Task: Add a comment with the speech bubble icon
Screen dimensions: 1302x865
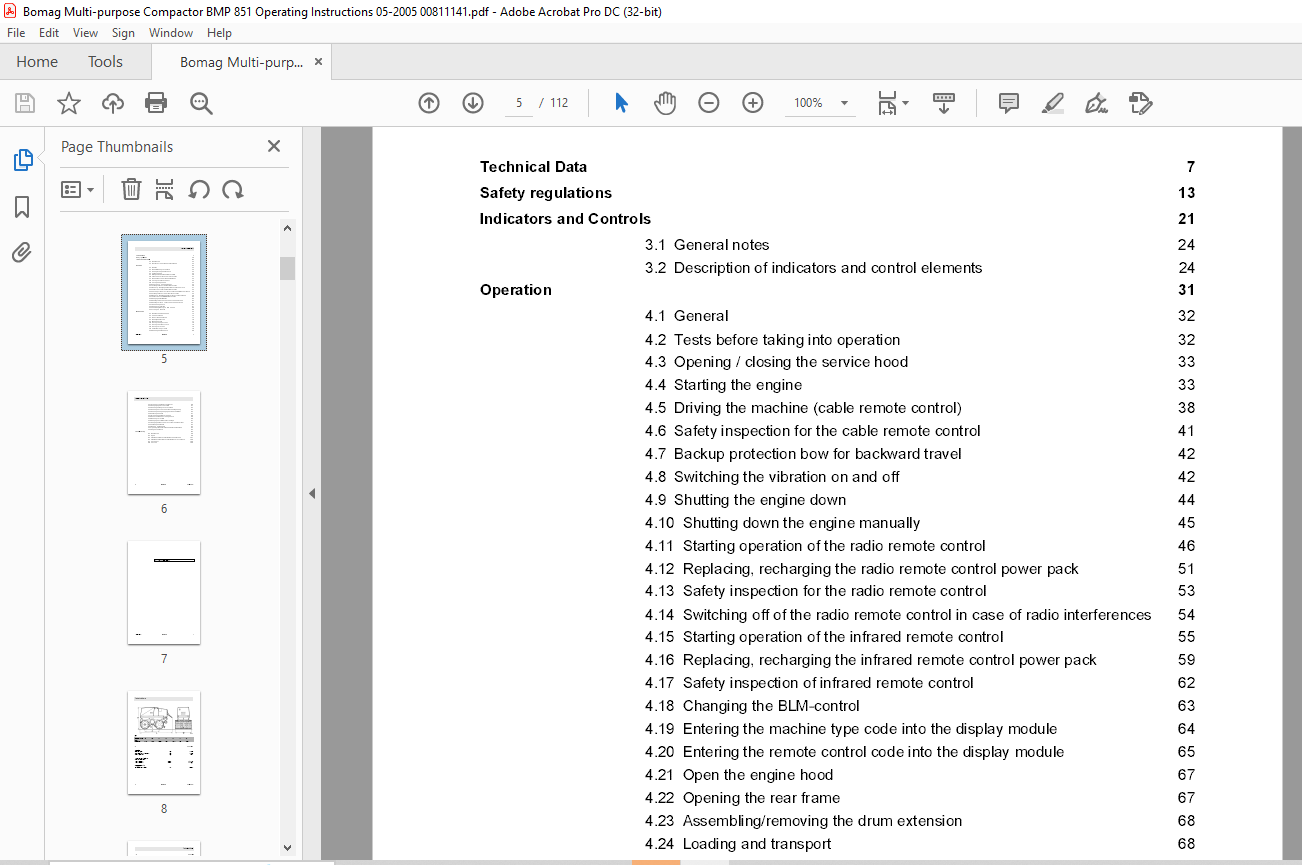Action: (x=1009, y=103)
